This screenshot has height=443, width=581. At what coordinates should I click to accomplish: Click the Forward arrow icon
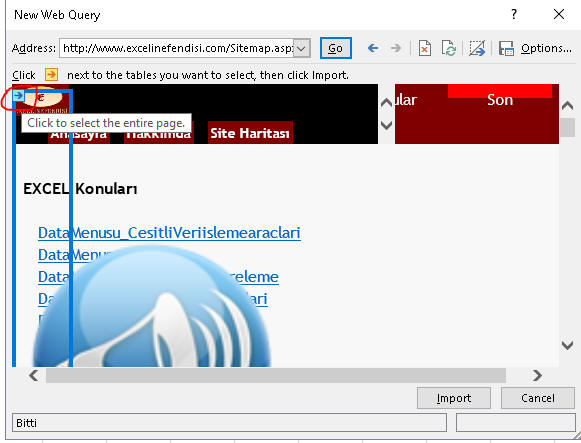[396, 48]
